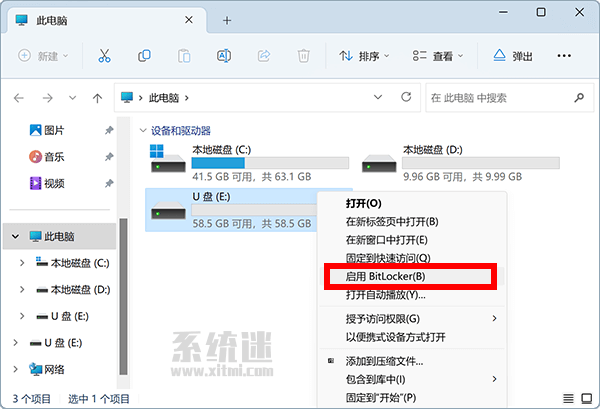Choose 以便携式设备方式打开
The image size is (600, 409).
tap(411, 337)
